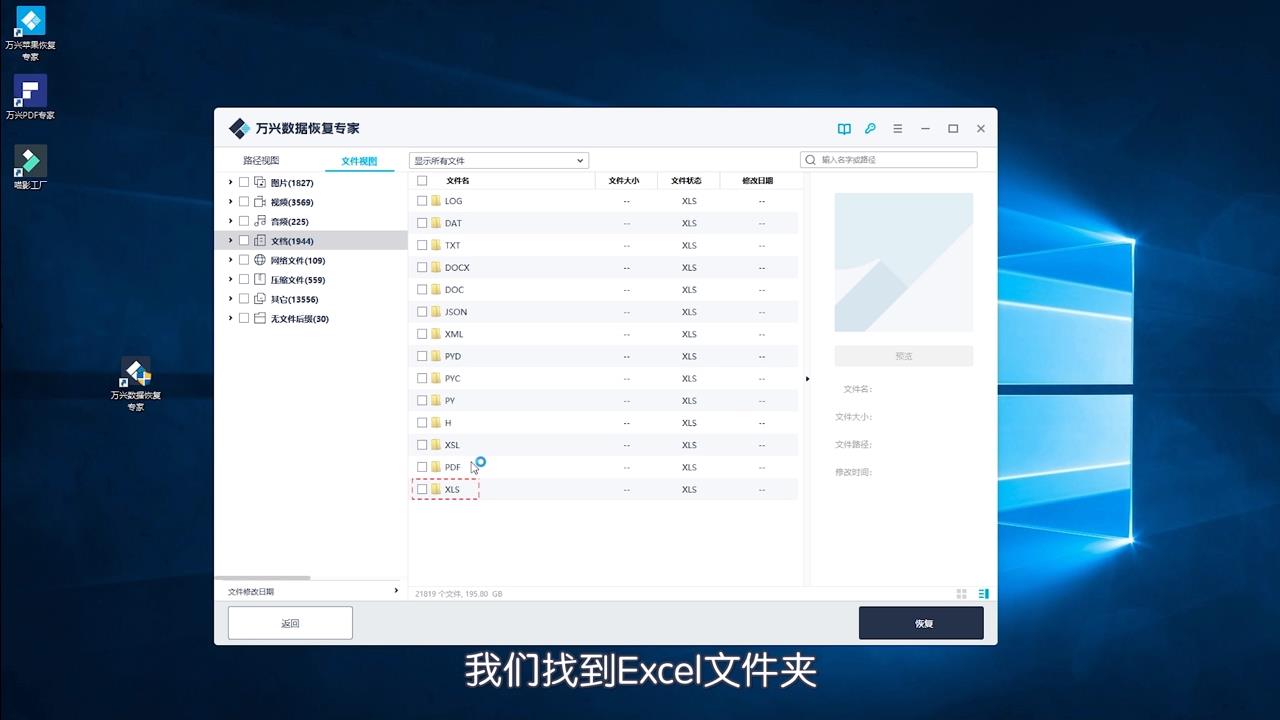Switch to list detail view icon
This screenshot has height=720, width=1280.
[984, 593]
